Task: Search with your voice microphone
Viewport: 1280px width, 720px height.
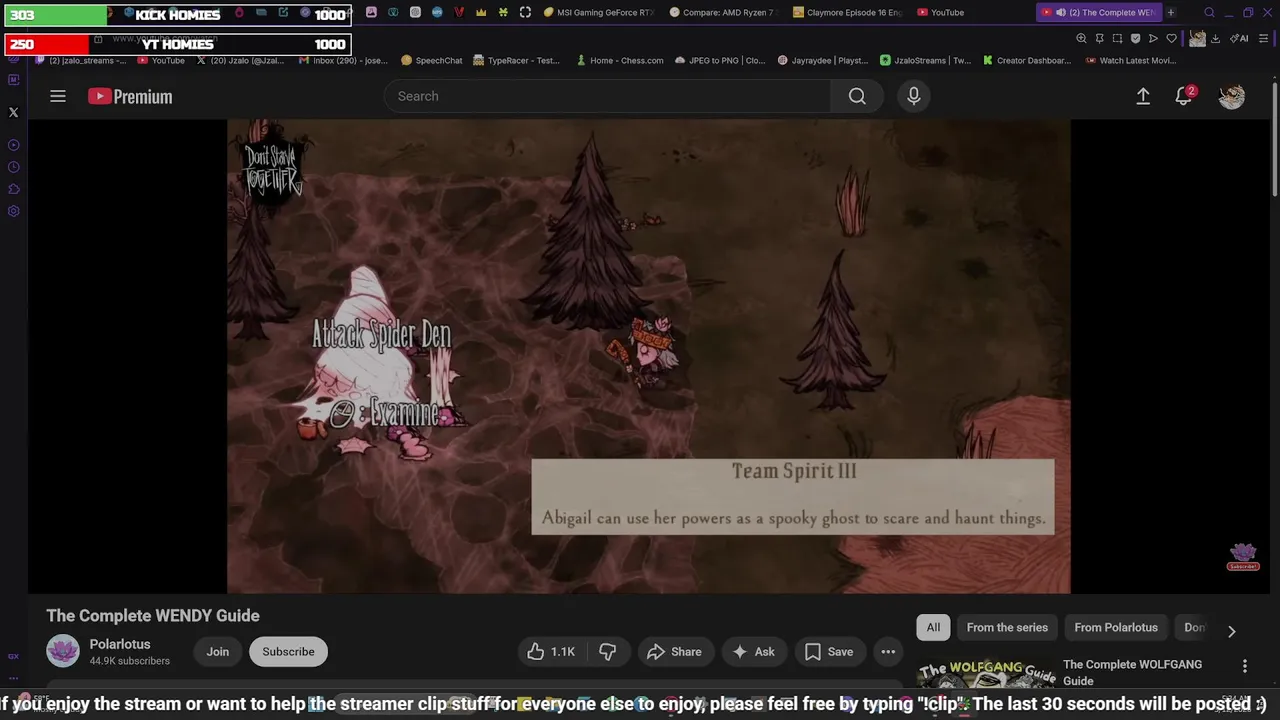Action: [x=913, y=96]
